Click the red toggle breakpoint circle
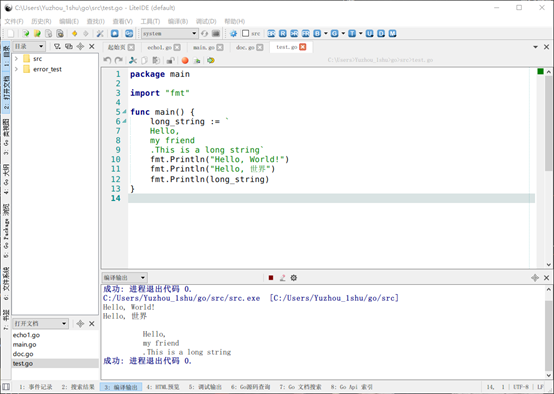554x394 pixels. pos(185,60)
